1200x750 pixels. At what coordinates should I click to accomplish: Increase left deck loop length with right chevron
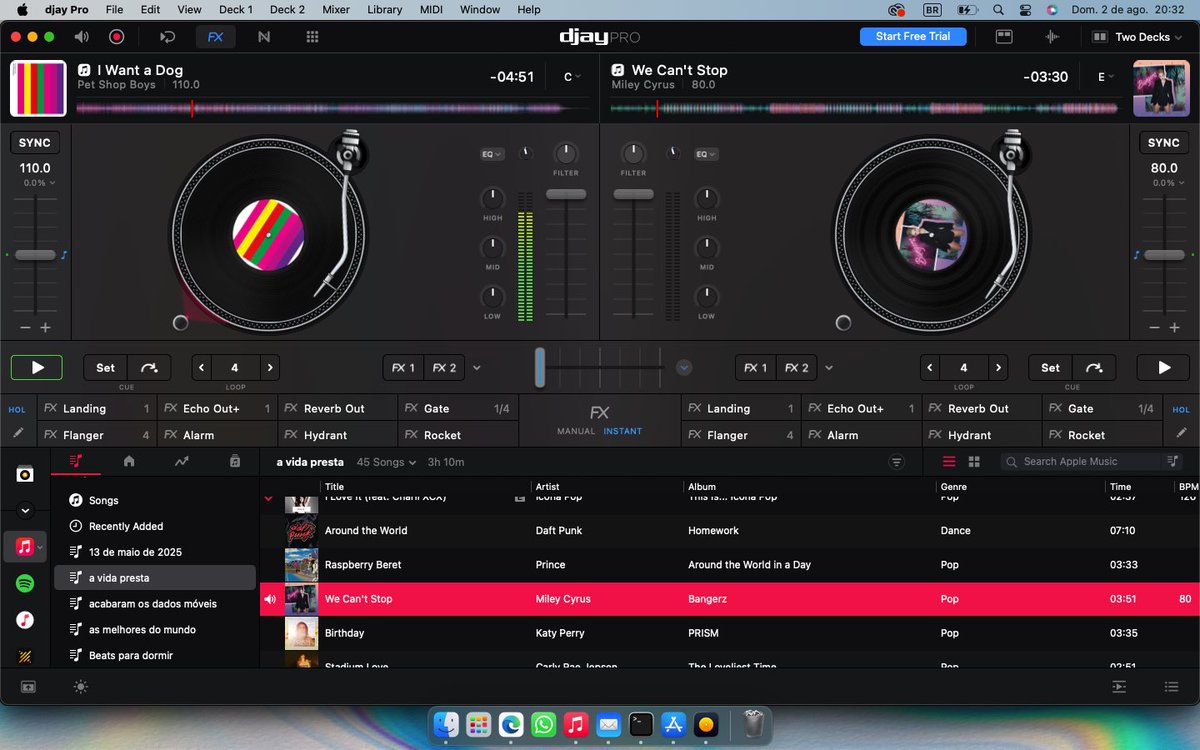[x=269, y=368]
